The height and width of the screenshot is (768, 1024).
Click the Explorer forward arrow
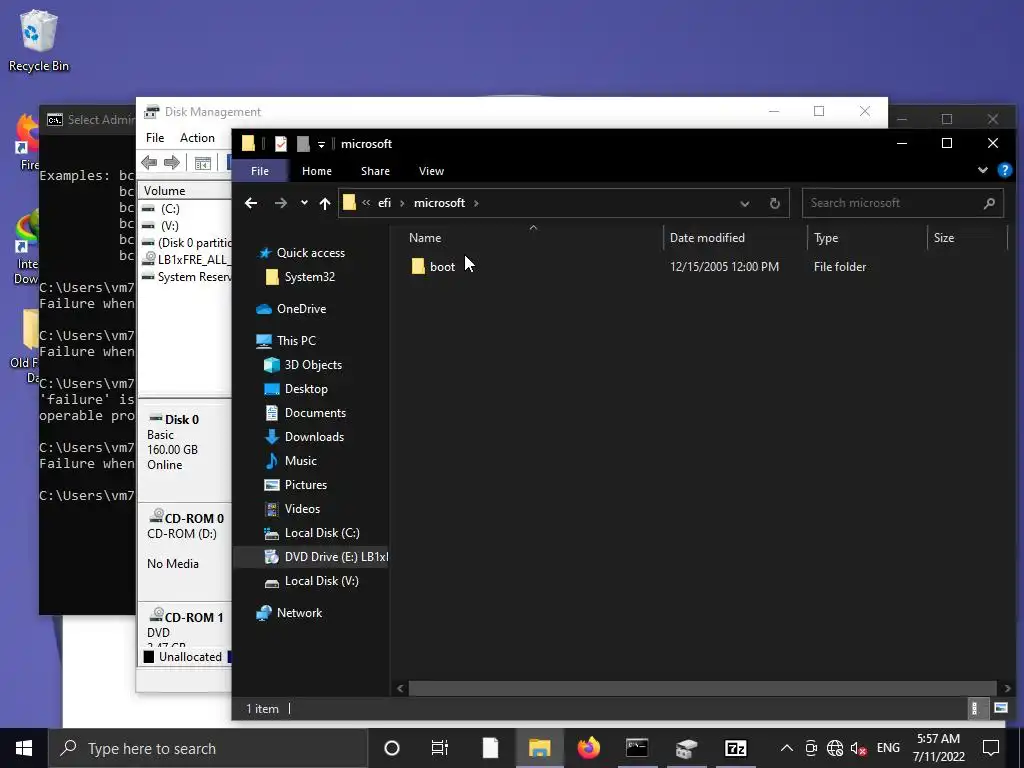point(281,203)
